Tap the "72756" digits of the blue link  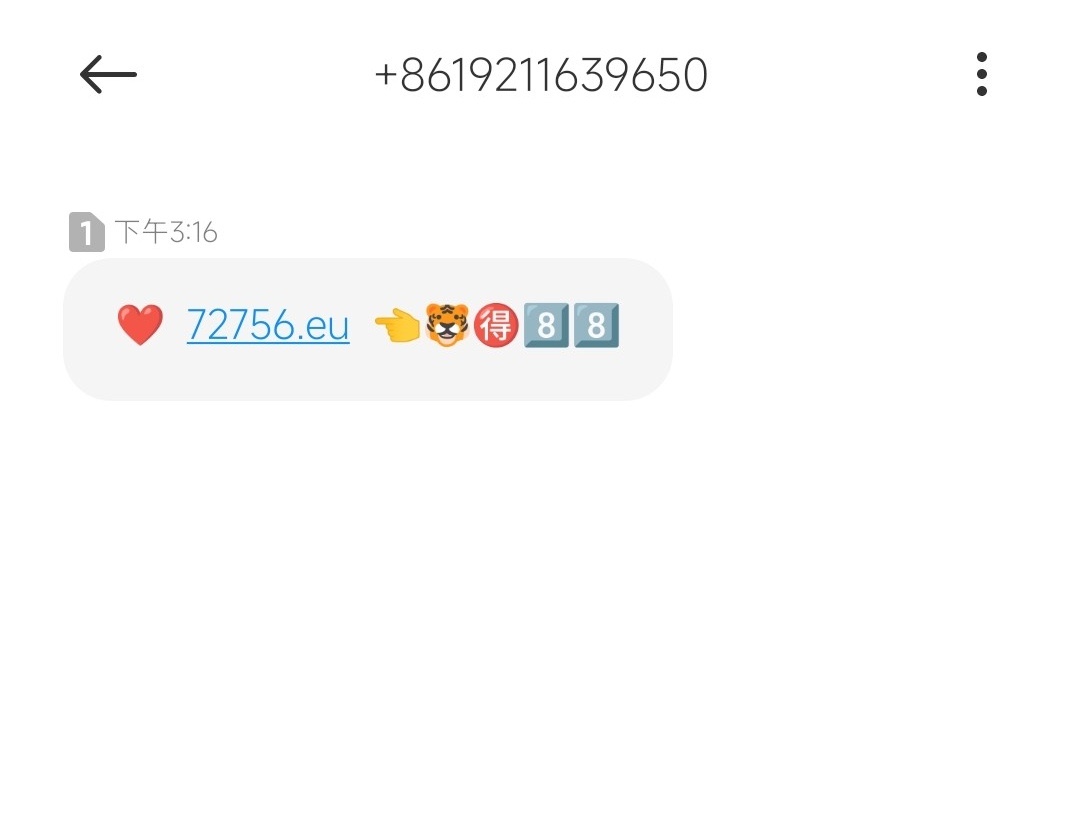point(241,325)
